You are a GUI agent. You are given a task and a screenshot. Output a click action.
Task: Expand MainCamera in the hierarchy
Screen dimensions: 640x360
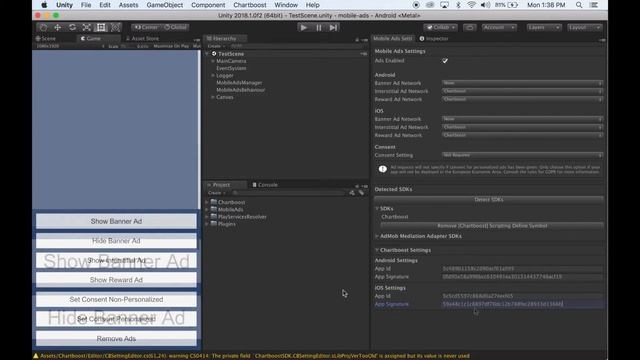[213, 61]
